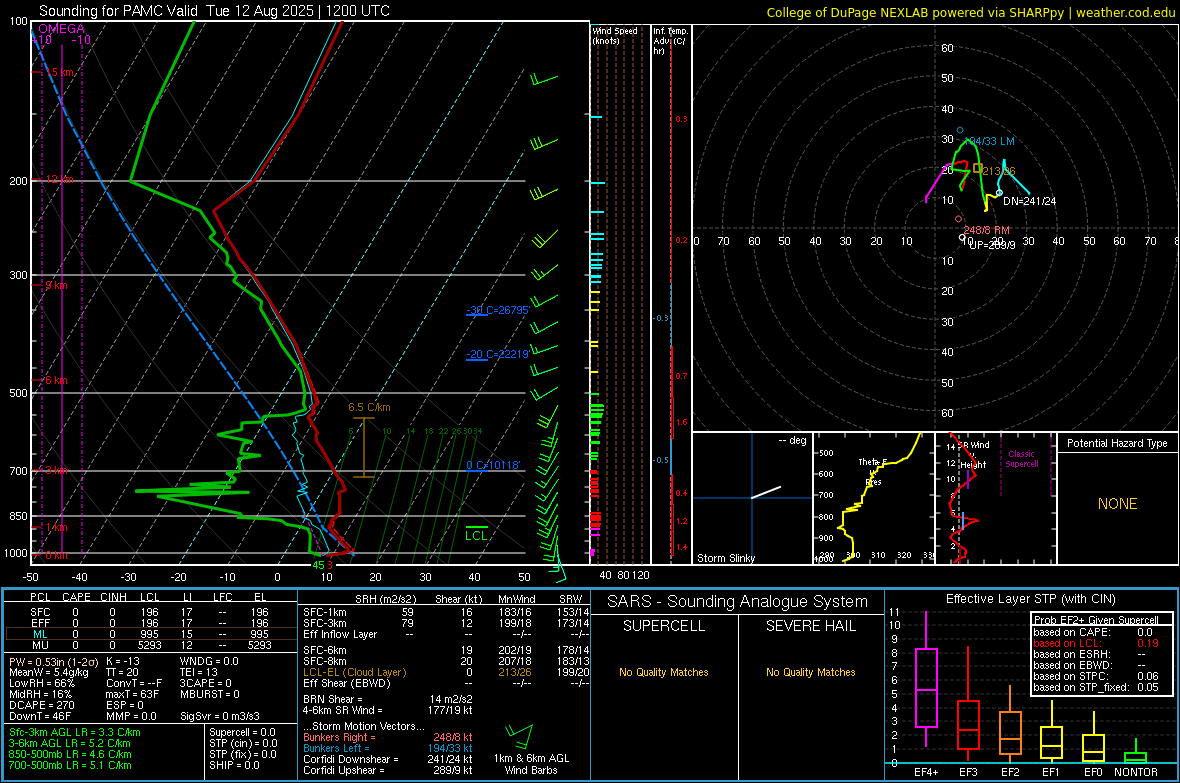Image resolution: width=1180 pixels, height=783 pixels.
Task: Click the red 'Bunkers Right' storm motion
Action: 388,737
